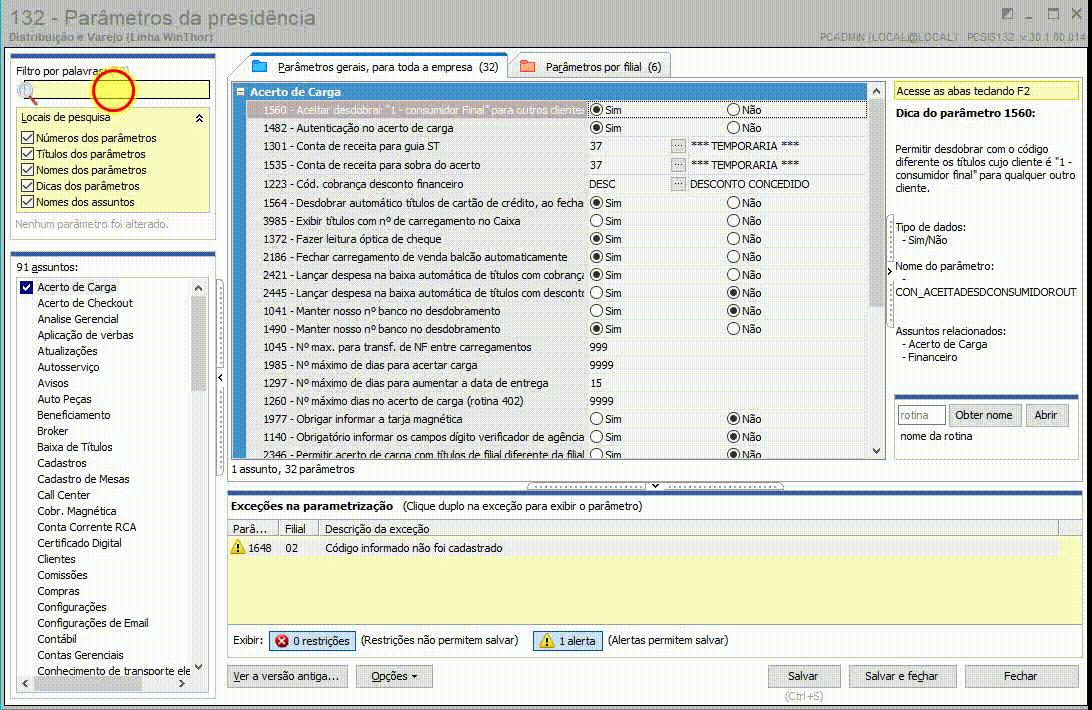Image resolution: width=1092 pixels, height=710 pixels.
Task: Switch to Parâmetros por filial tab
Action: pos(591,67)
